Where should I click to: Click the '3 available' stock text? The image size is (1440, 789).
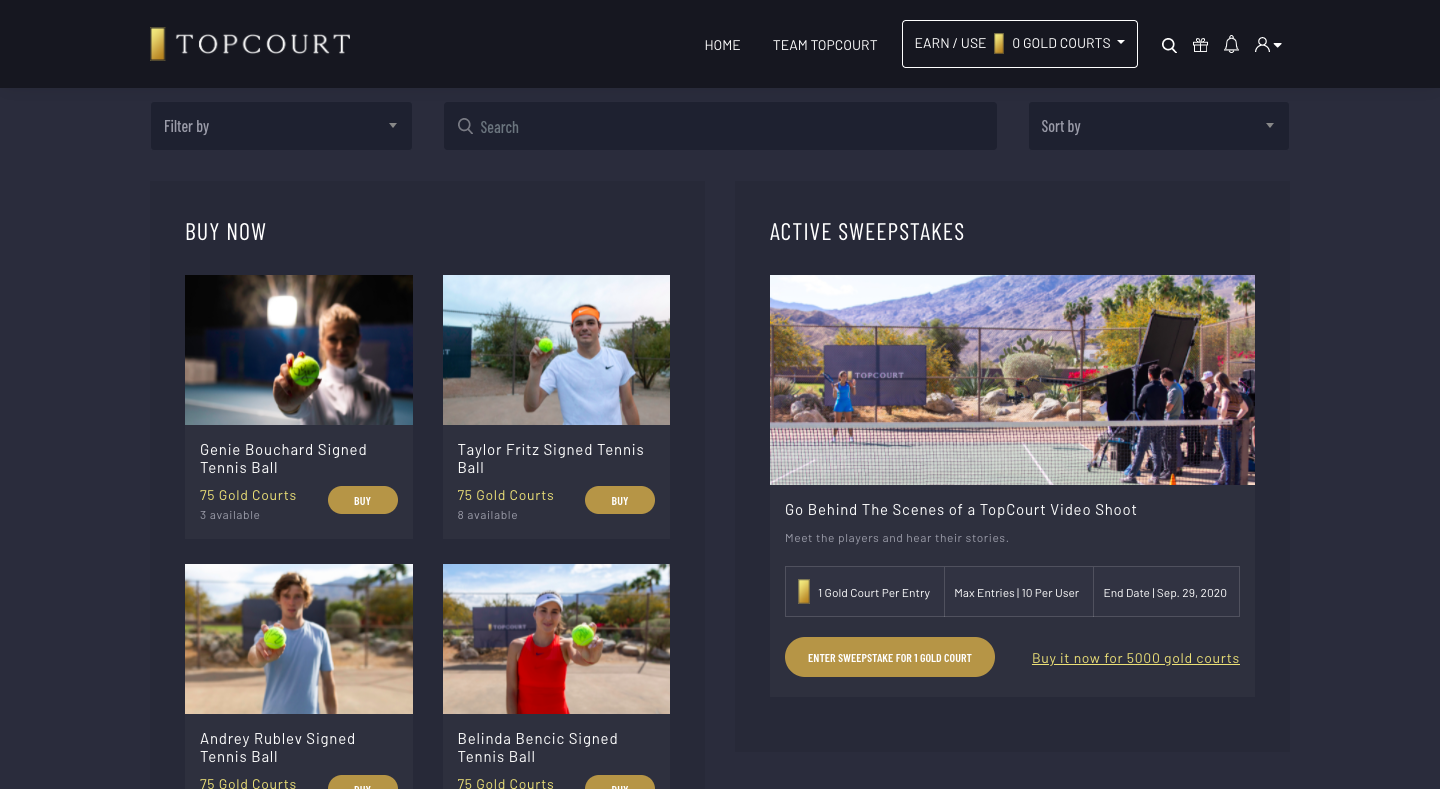[x=230, y=515]
